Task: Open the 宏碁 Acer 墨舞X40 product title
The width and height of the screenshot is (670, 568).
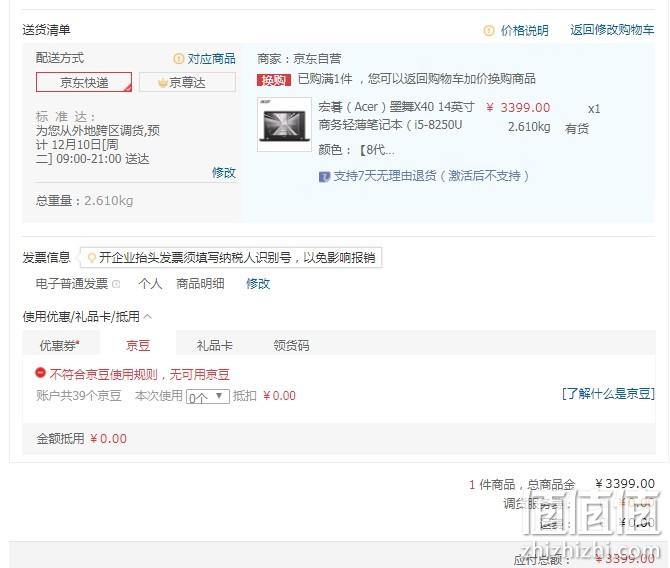Action: coord(396,116)
